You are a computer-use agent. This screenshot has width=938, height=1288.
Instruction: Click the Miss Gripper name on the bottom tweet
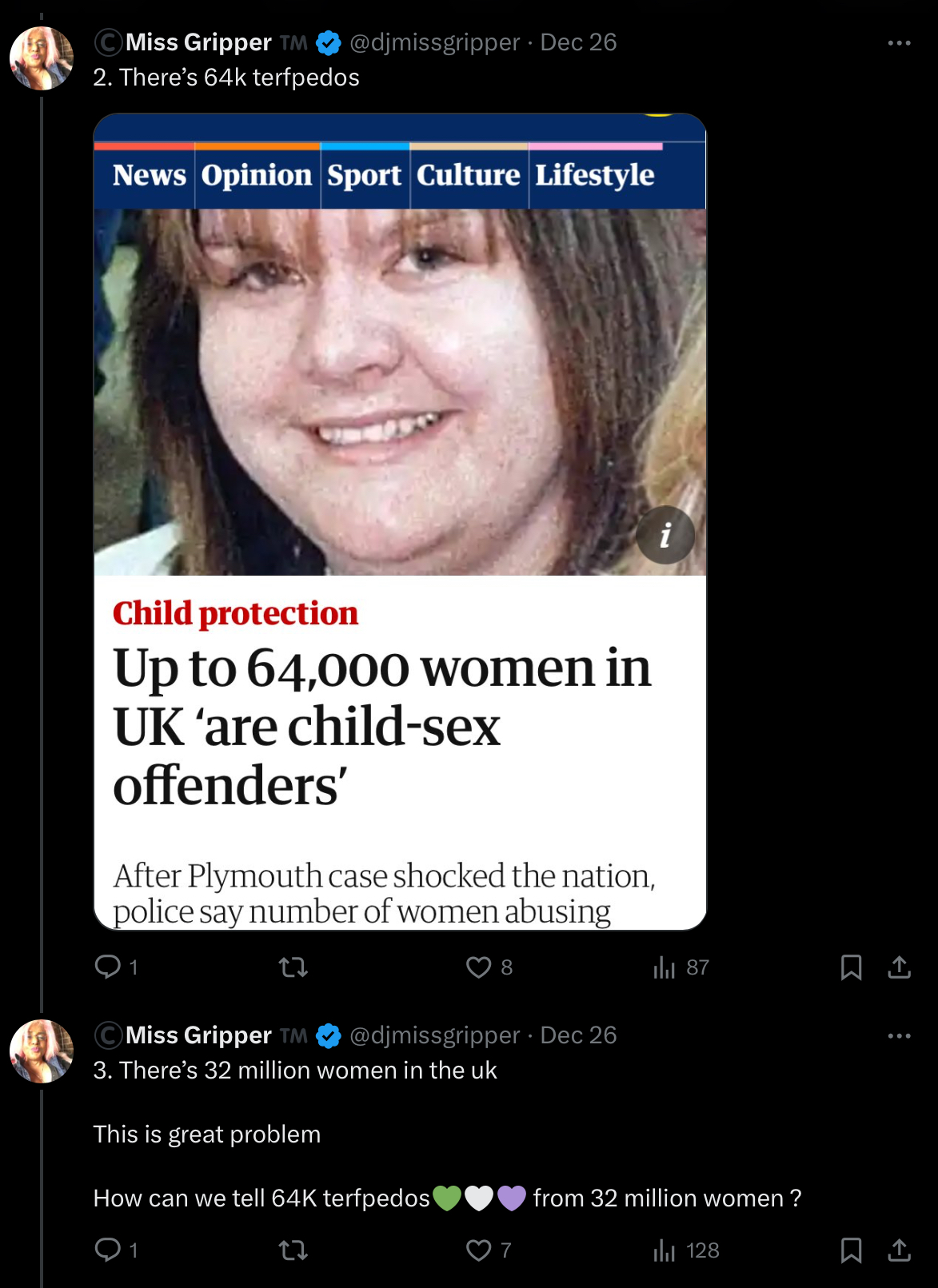click(x=198, y=1035)
